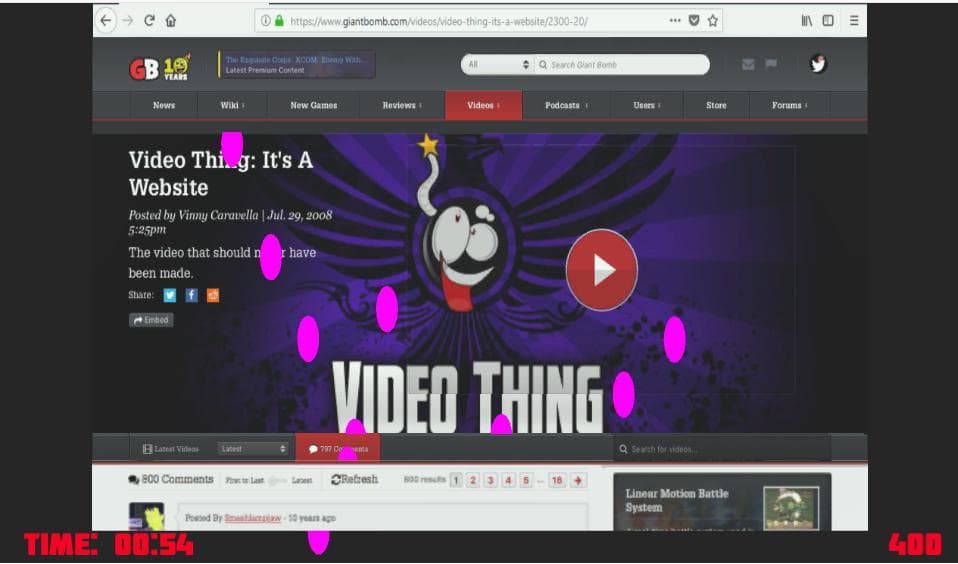Bookmark this page with the star icon
This screenshot has width=958, height=564.
click(712, 21)
